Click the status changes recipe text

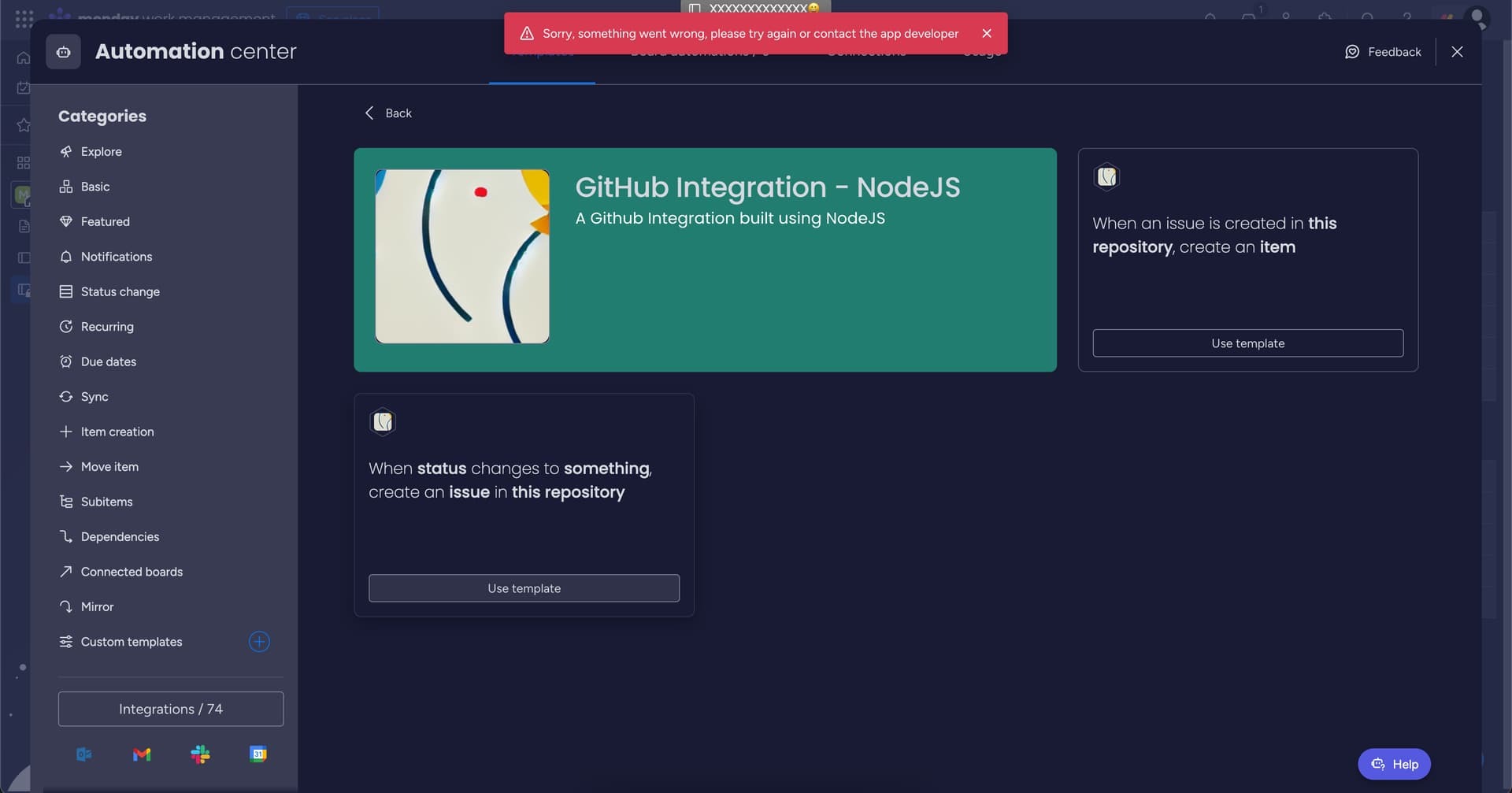(510, 480)
